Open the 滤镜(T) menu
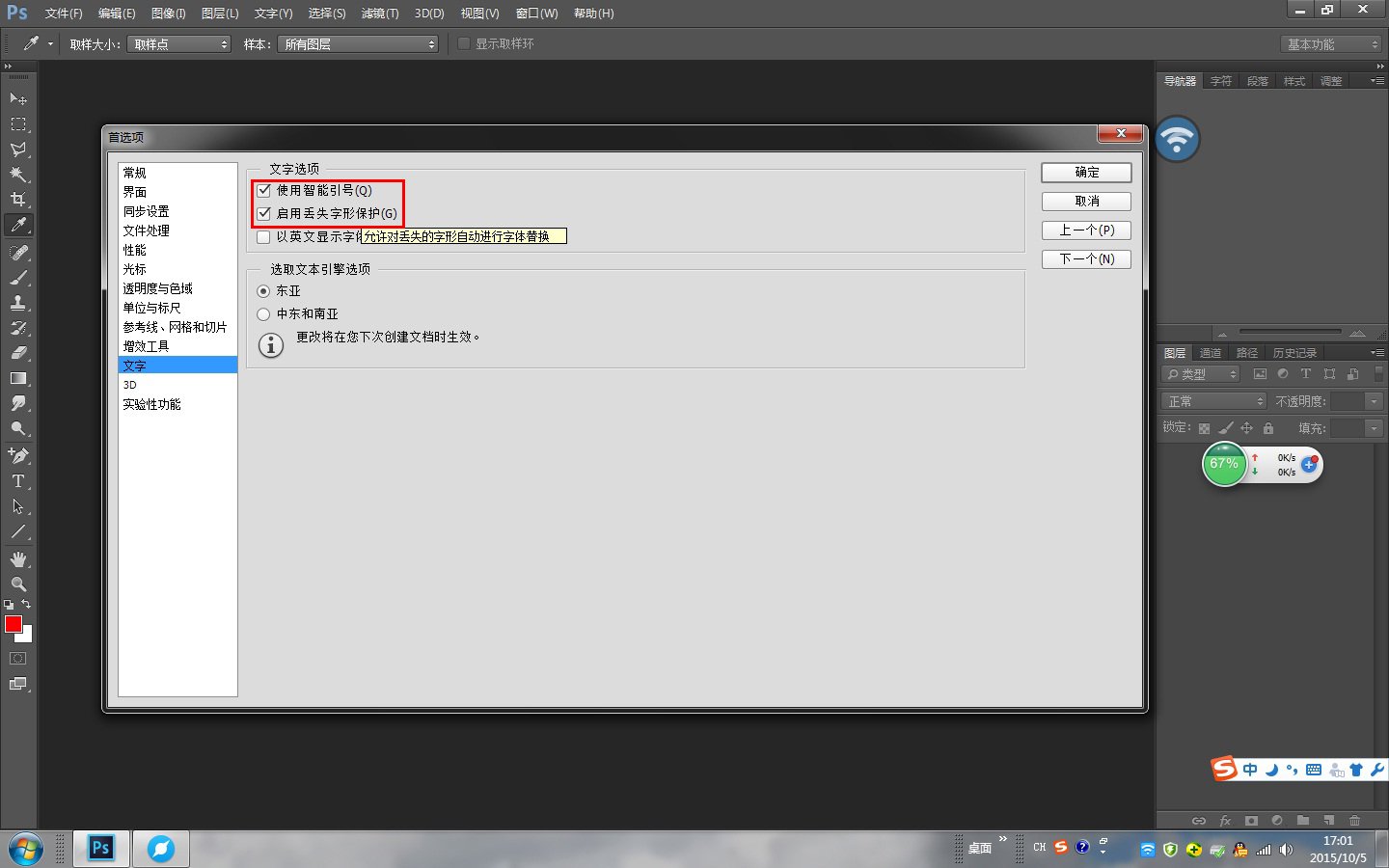The image size is (1389, 868). tap(379, 13)
